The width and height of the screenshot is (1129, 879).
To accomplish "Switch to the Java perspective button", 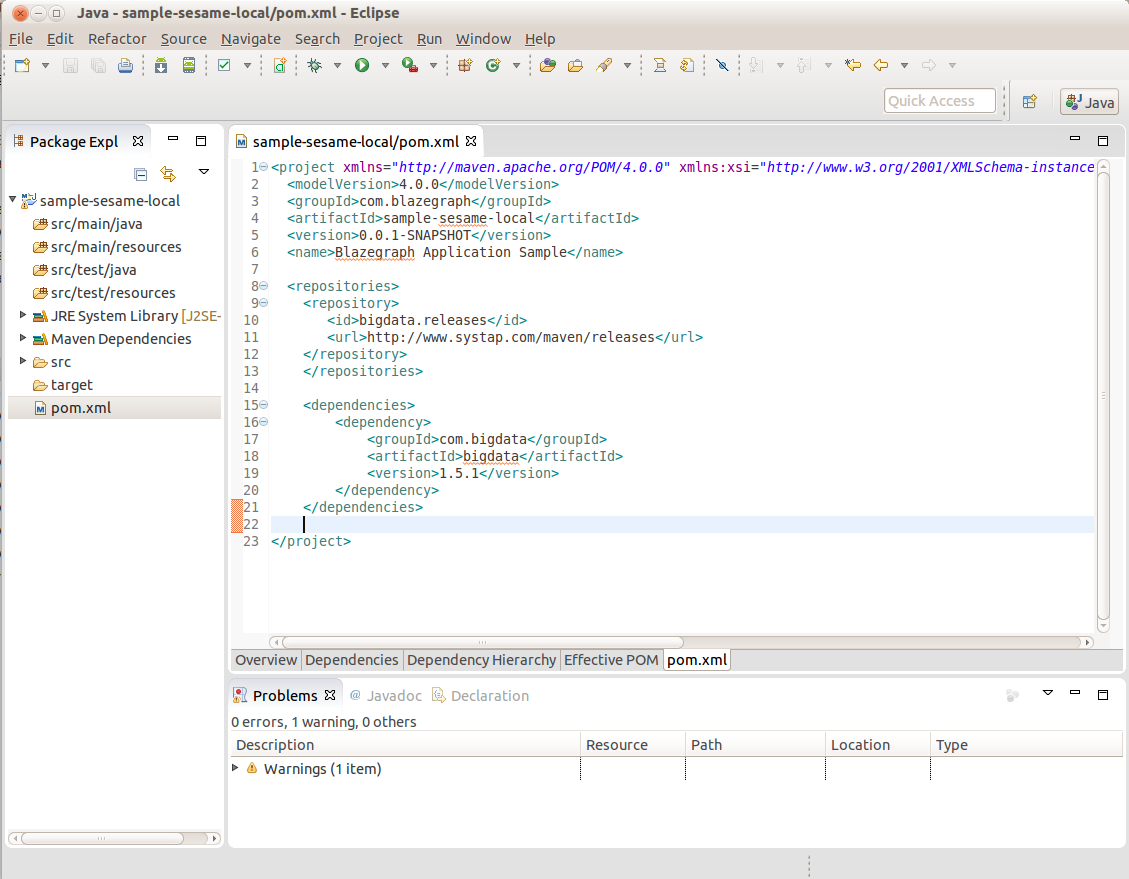I will pyautogui.click(x=1089, y=101).
